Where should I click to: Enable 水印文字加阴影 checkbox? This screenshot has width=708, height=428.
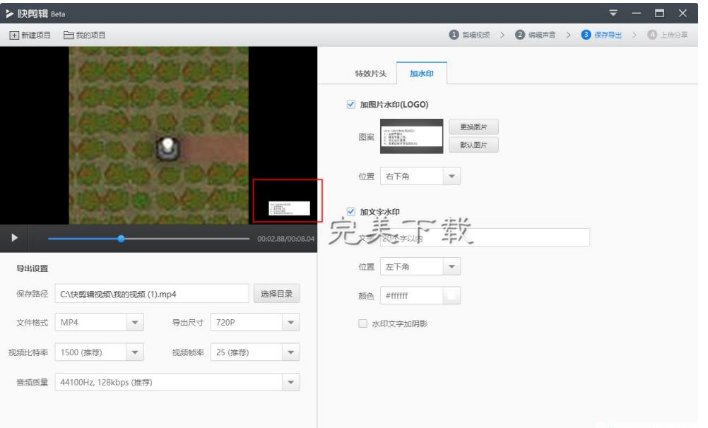[363, 324]
